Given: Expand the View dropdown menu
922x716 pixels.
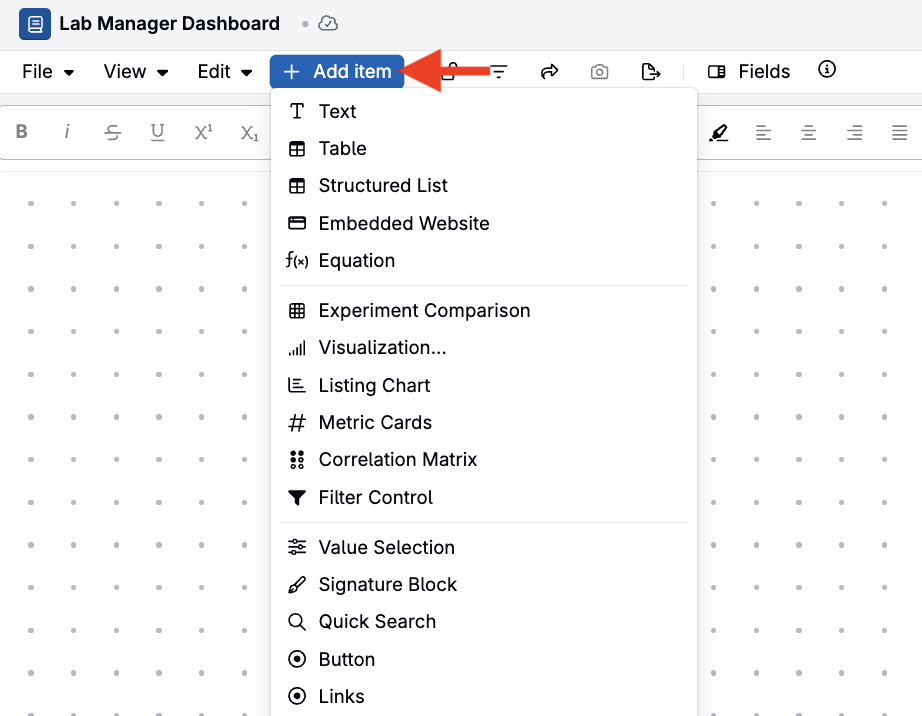Looking at the screenshot, I should pyautogui.click(x=136, y=72).
